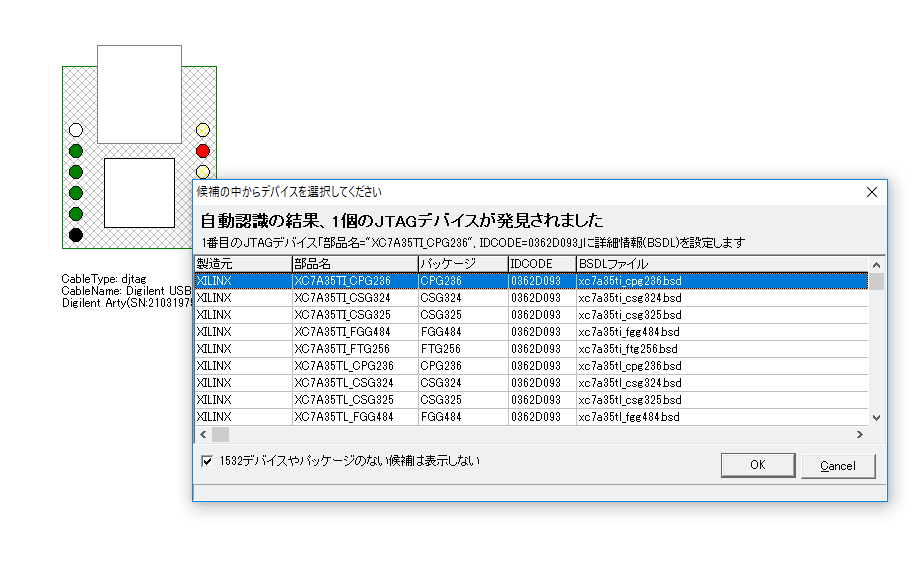Viewport: 921px width, 562px height.
Task: Sort by the 部品名 column header
Action: click(354, 263)
